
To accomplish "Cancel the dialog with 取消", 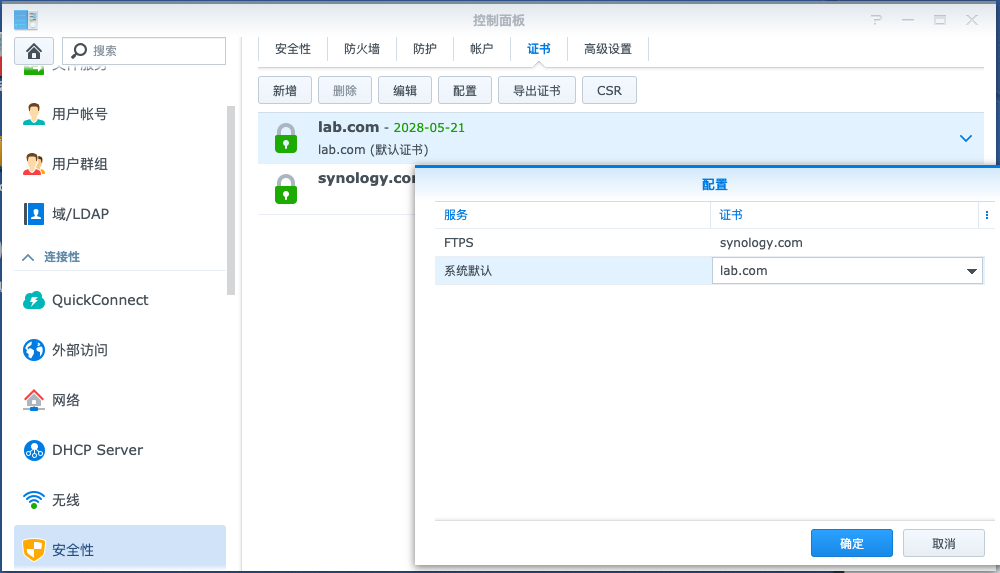I will [x=944, y=544].
